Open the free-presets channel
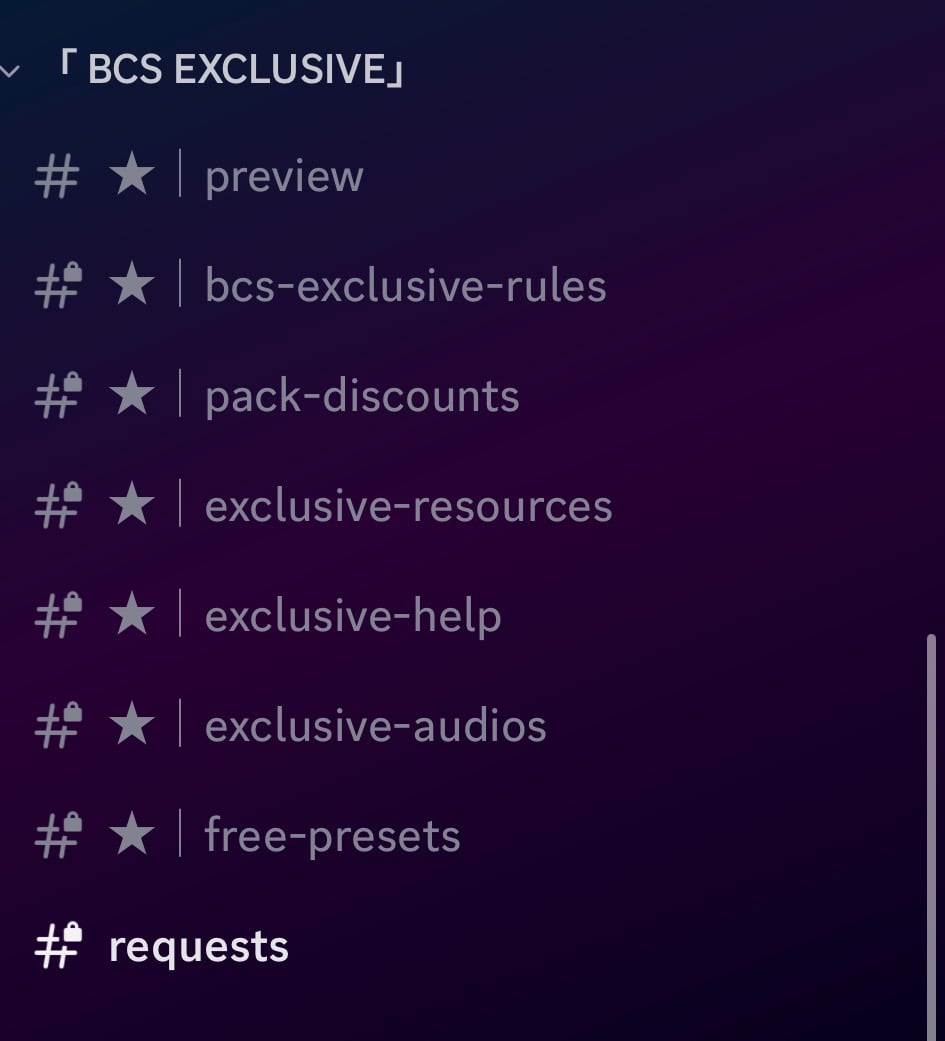Image resolution: width=945 pixels, height=1041 pixels. tap(332, 837)
